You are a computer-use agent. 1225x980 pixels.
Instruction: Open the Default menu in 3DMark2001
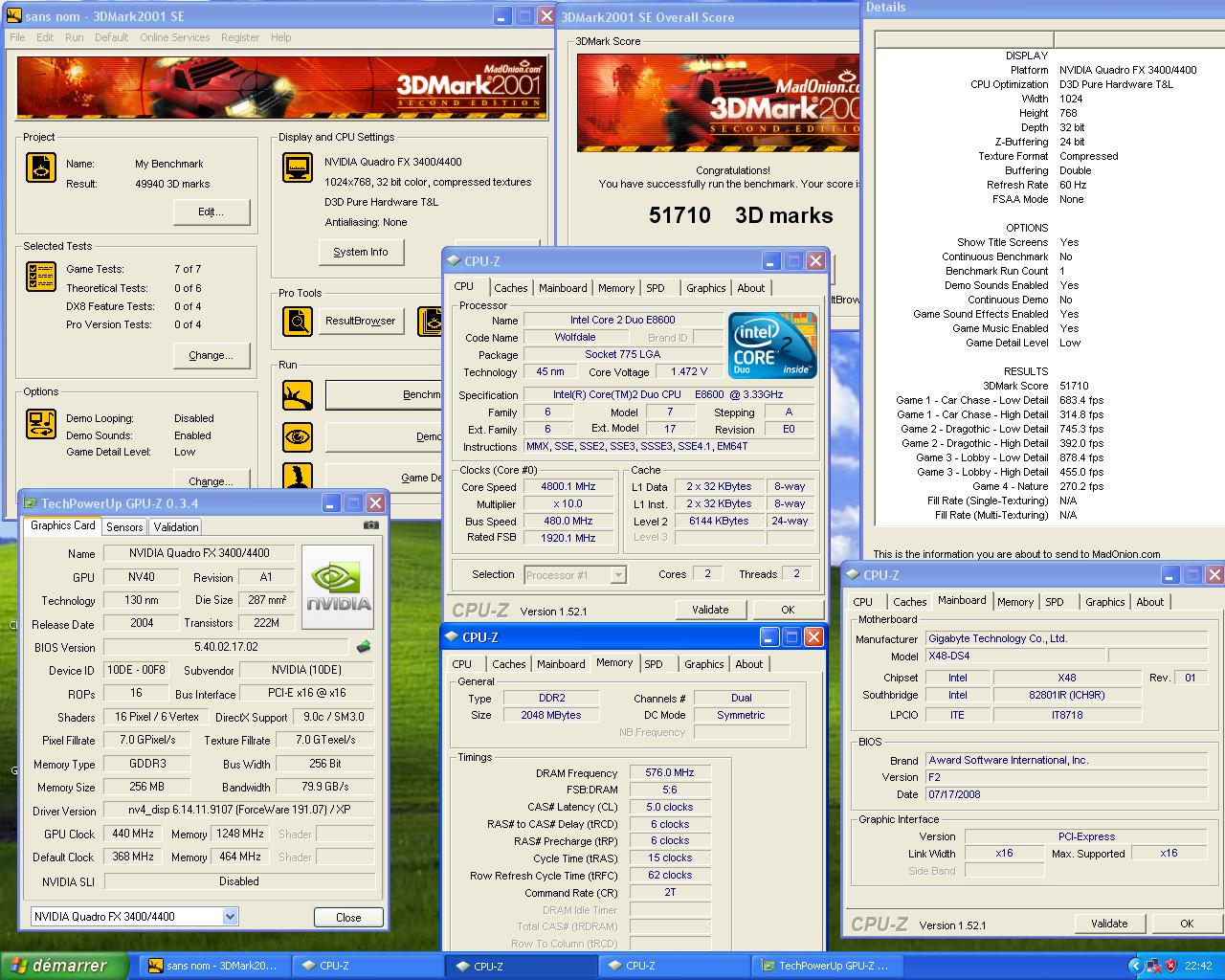point(111,37)
